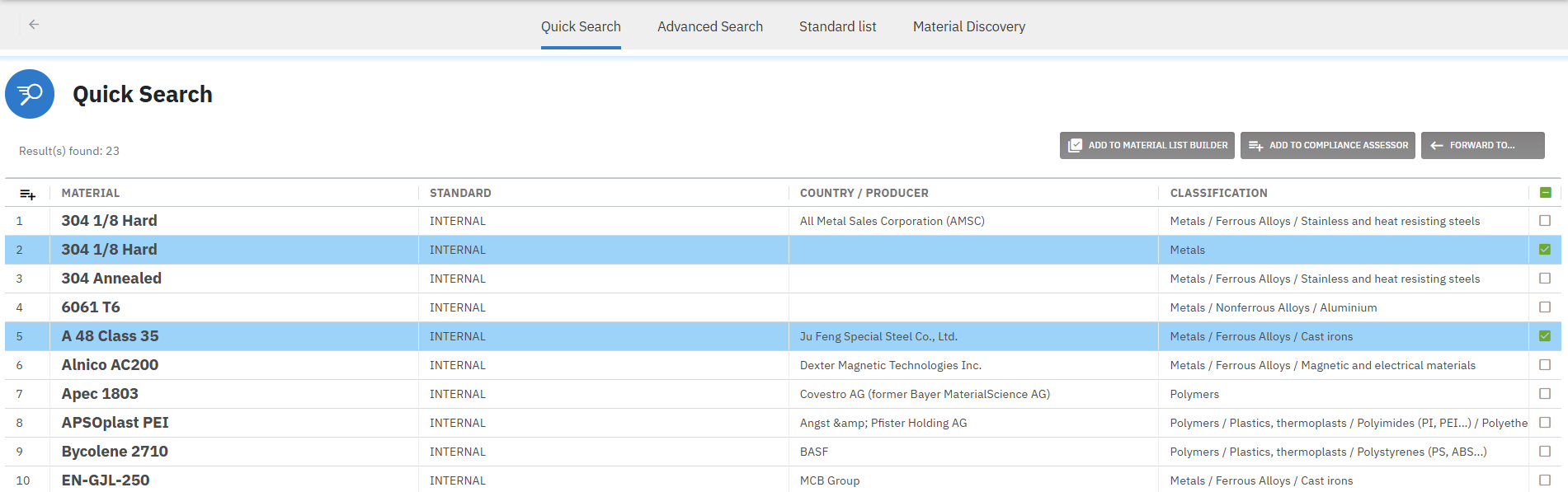Sort by the Material column header
Image resolution: width=1568 pixels, height=492 pixels.
point(91,193)
